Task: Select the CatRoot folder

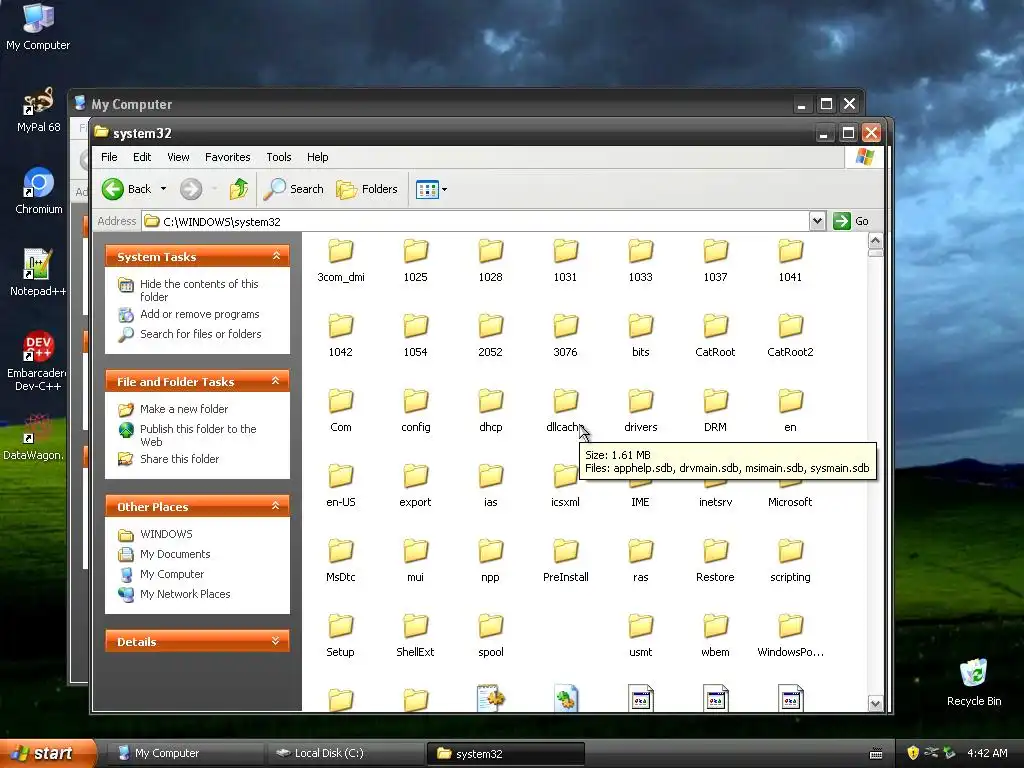Action: click(x=715, y=336)
